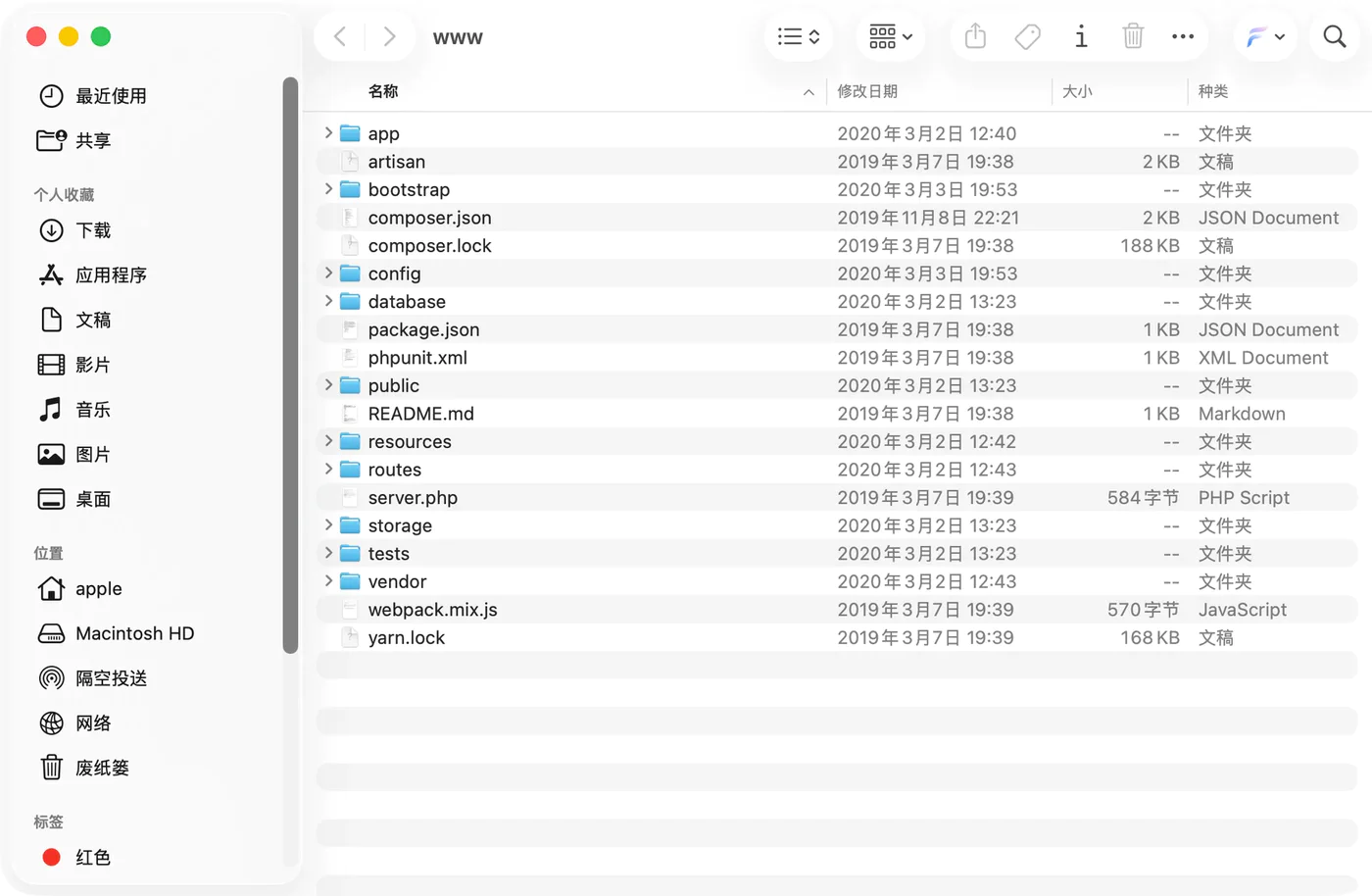Open 图片 in the sidebar
Viewport: 1372px width, 896px height.
coord(74,455)
